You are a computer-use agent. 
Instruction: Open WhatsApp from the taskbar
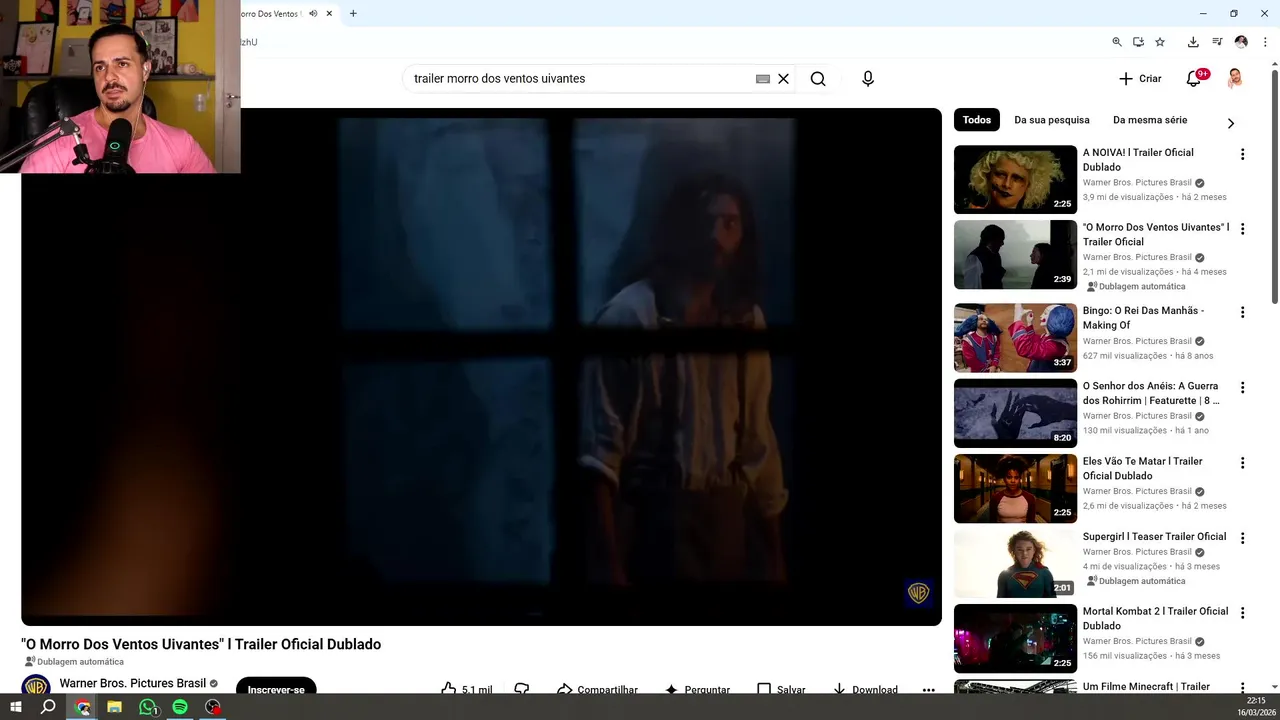pos(148,707)
